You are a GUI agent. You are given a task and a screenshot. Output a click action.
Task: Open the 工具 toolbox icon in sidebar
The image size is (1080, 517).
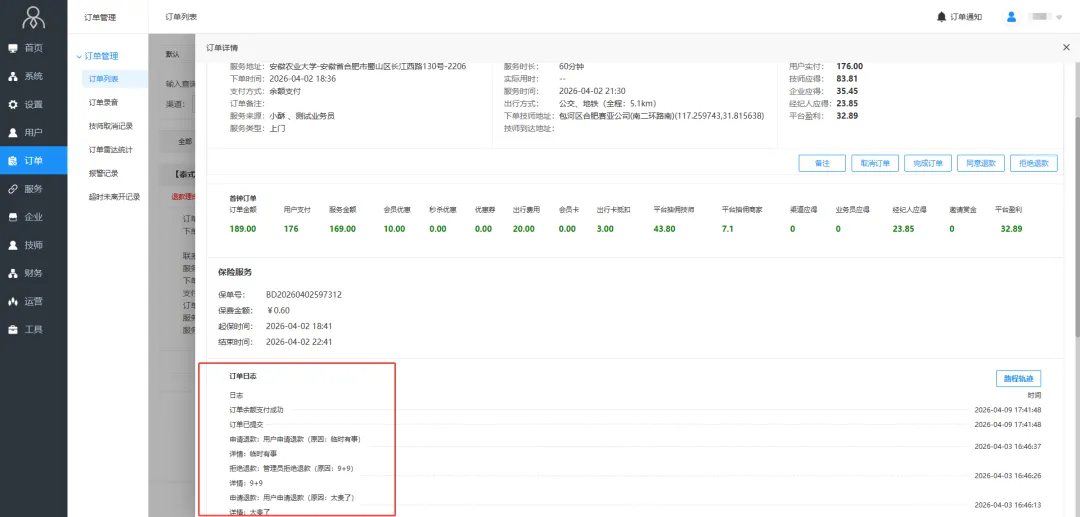click(13, 329)
